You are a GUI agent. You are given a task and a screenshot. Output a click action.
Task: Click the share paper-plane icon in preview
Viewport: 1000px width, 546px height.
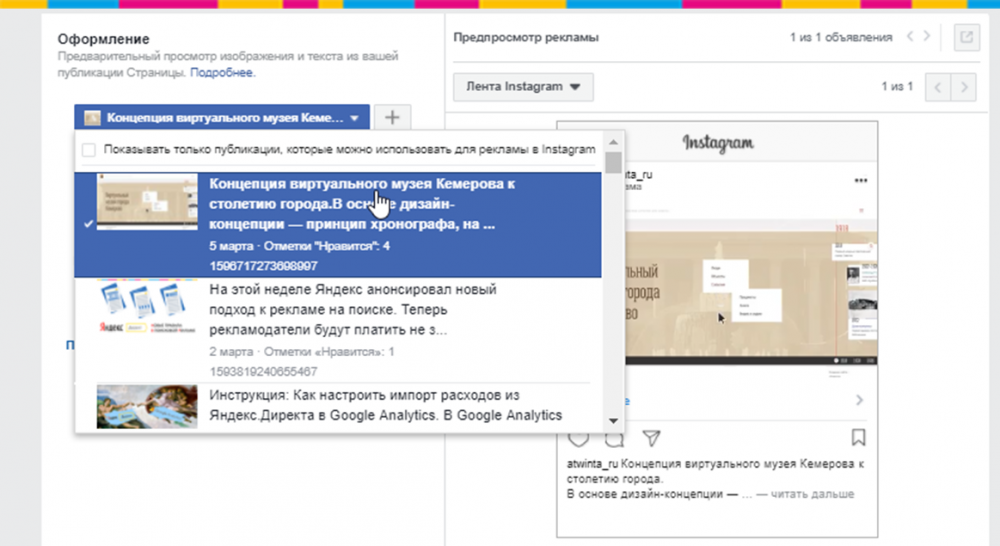click(x=651, y=438)
